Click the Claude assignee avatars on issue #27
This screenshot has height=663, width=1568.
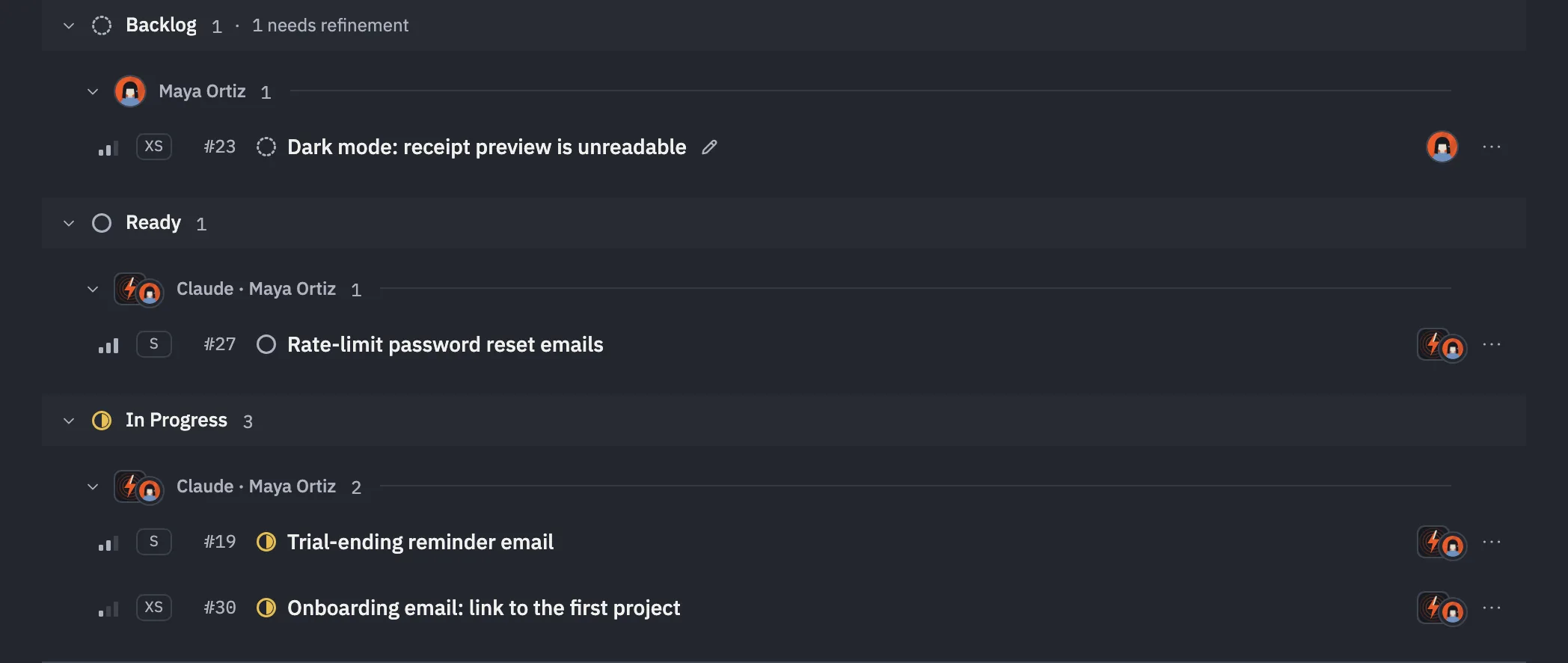tap(1442, 345)
